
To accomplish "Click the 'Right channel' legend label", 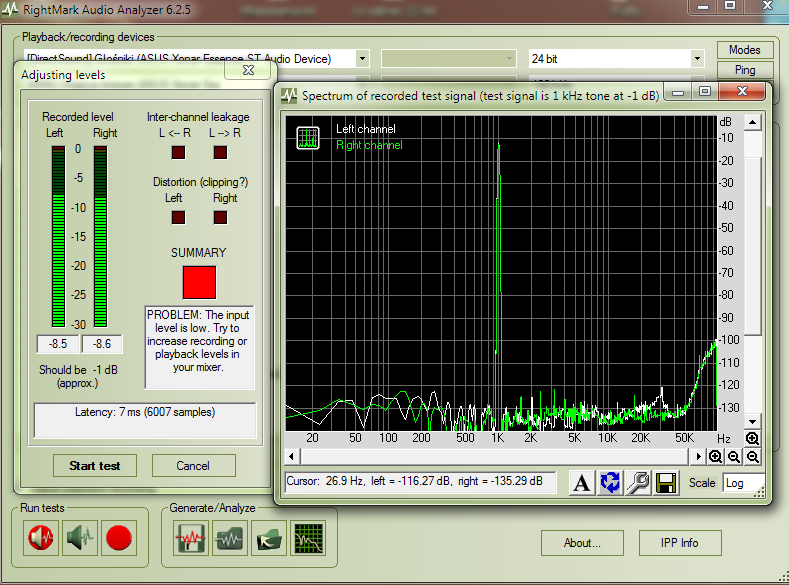I will pos(369,145).
